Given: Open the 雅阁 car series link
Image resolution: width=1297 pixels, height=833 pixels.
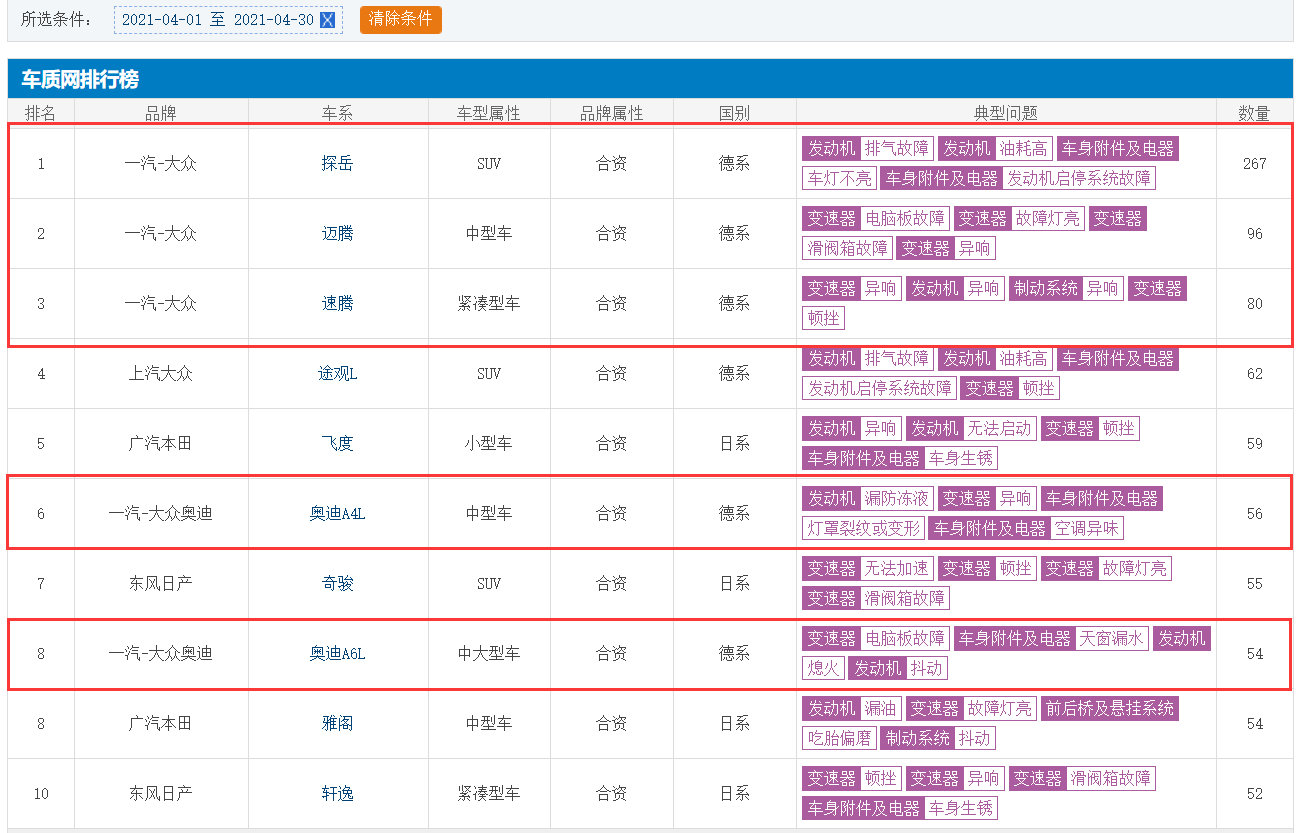Looking at the screenshot, I should pyautogui.click(x=338, y=724).
